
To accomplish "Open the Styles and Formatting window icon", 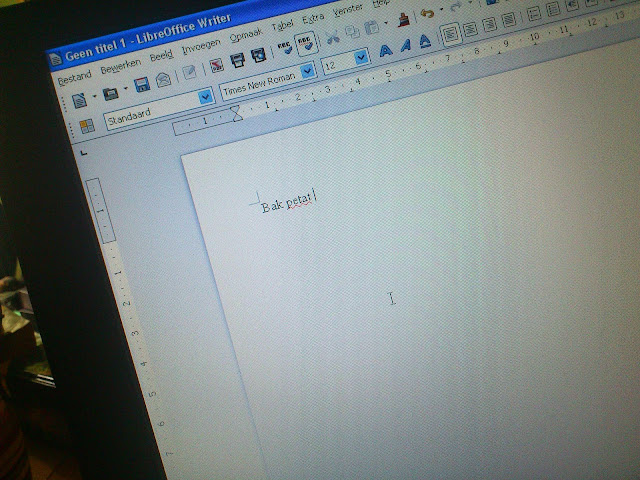I will pyautogui.click(x=87, y=127).
